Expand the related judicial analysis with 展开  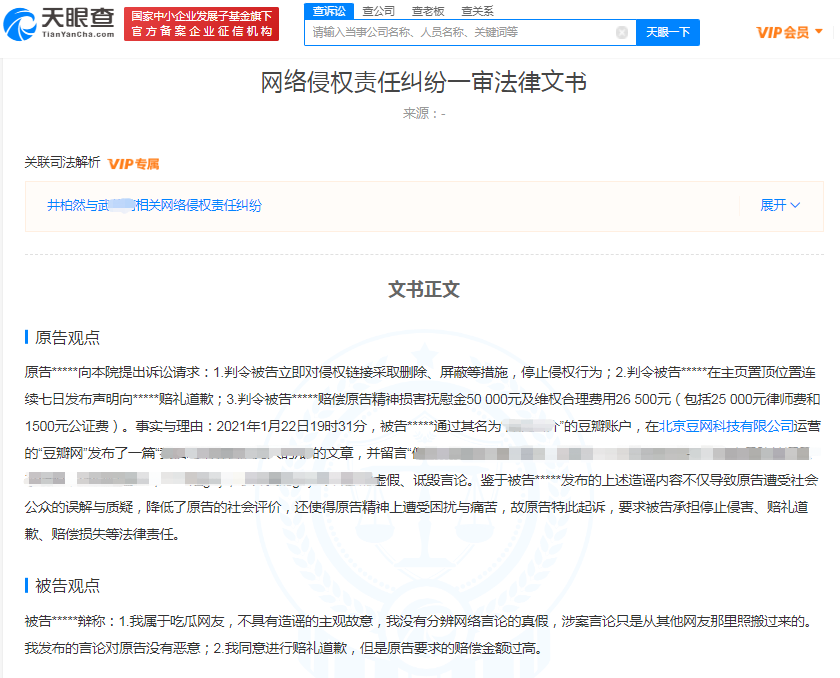(x=780, y=205)
